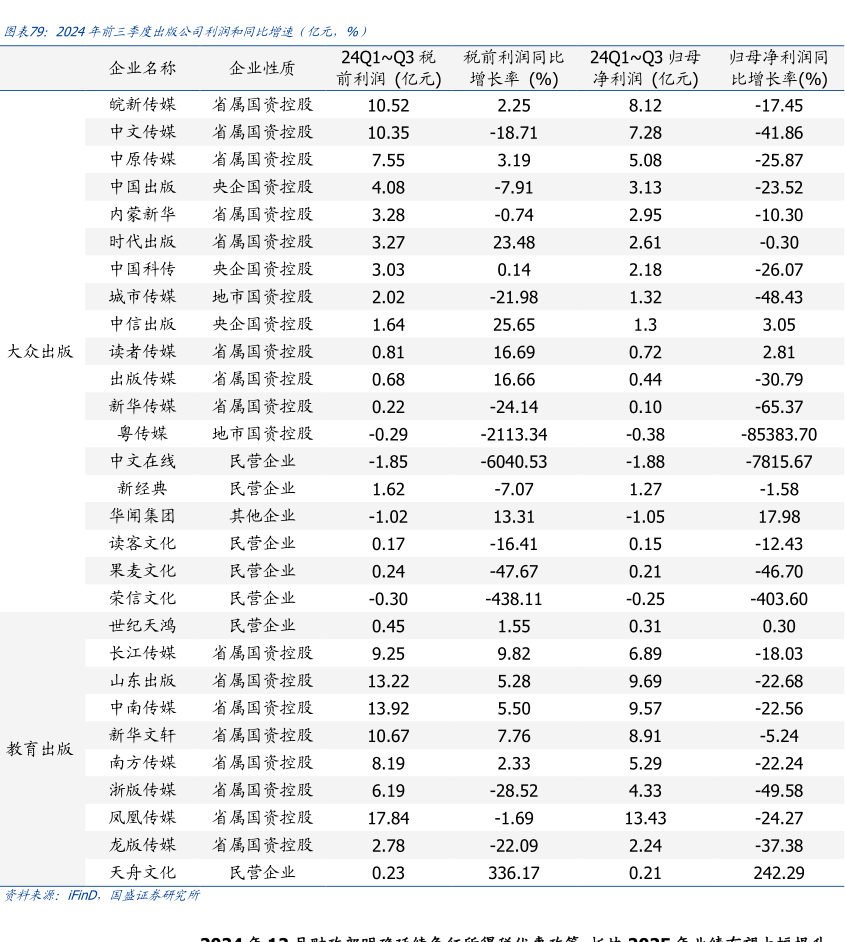
Task: Select the 皖新传媒 company name cell
Action: coord(142,105)
